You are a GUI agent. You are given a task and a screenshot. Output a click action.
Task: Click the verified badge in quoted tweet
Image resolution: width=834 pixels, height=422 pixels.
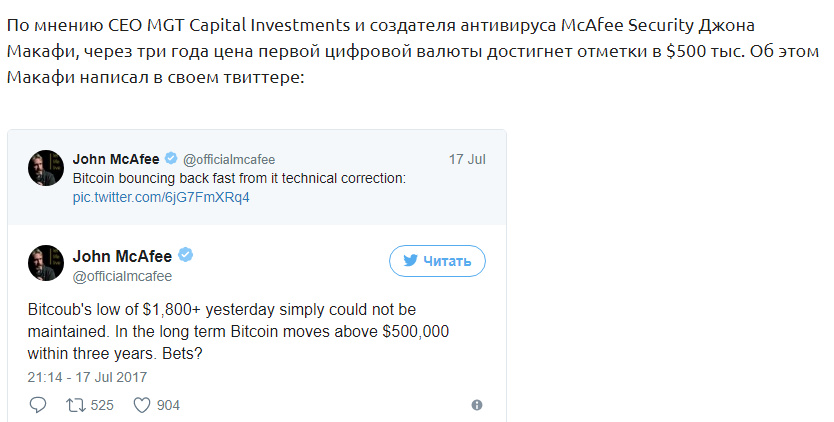point(171,159)
